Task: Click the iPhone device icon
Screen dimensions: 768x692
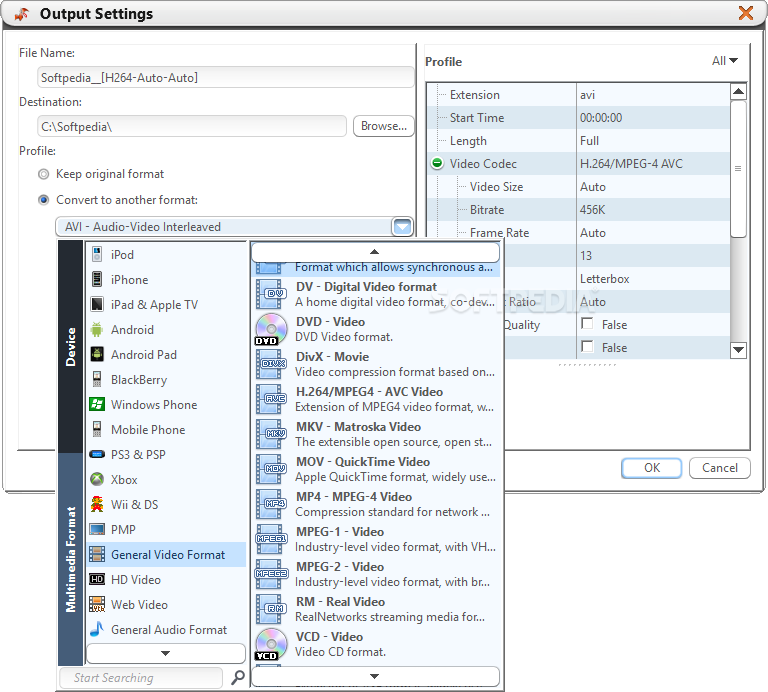Action: pyautogui.click(x=97, y=279)
